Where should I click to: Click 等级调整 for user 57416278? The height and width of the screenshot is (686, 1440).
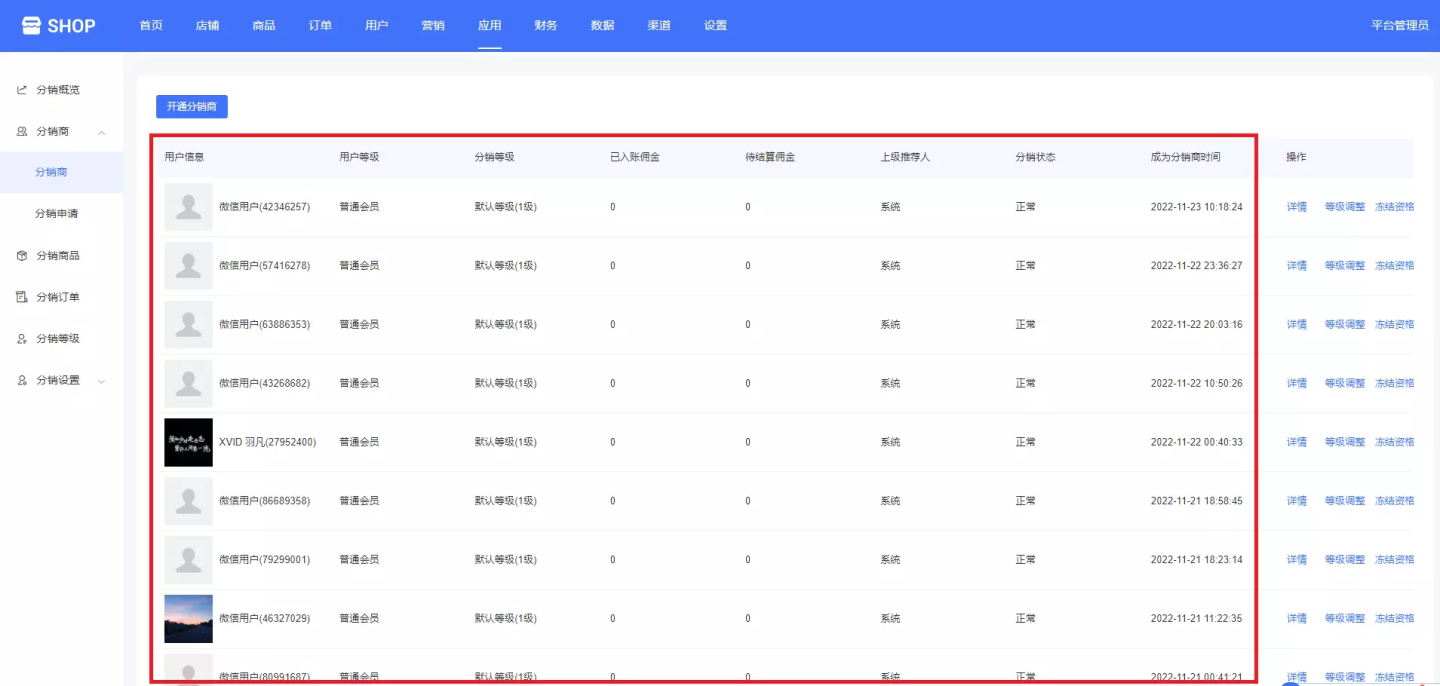coord(1345,266)
